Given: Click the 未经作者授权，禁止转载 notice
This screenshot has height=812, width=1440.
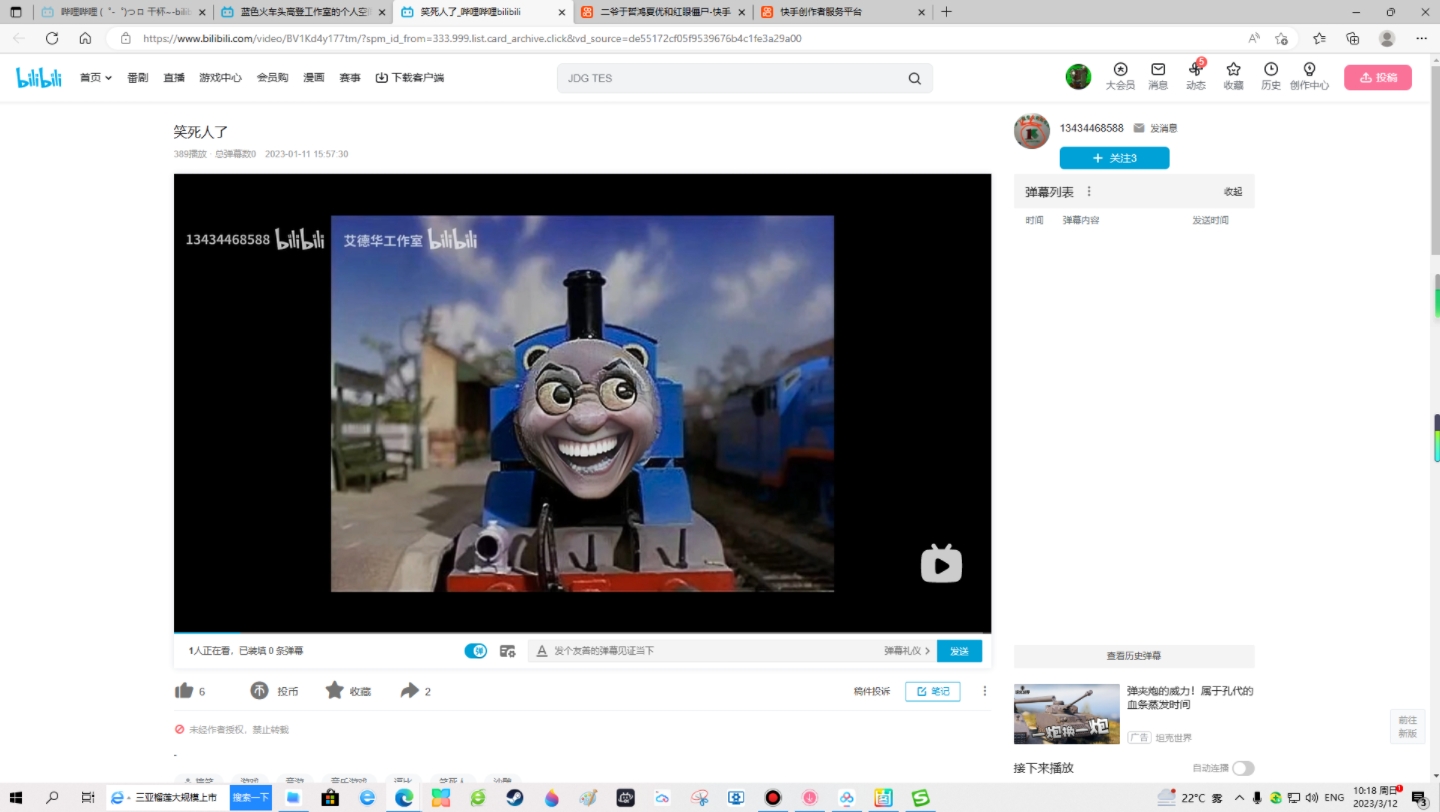Looking at the screenshot, I should coord(232,730).
